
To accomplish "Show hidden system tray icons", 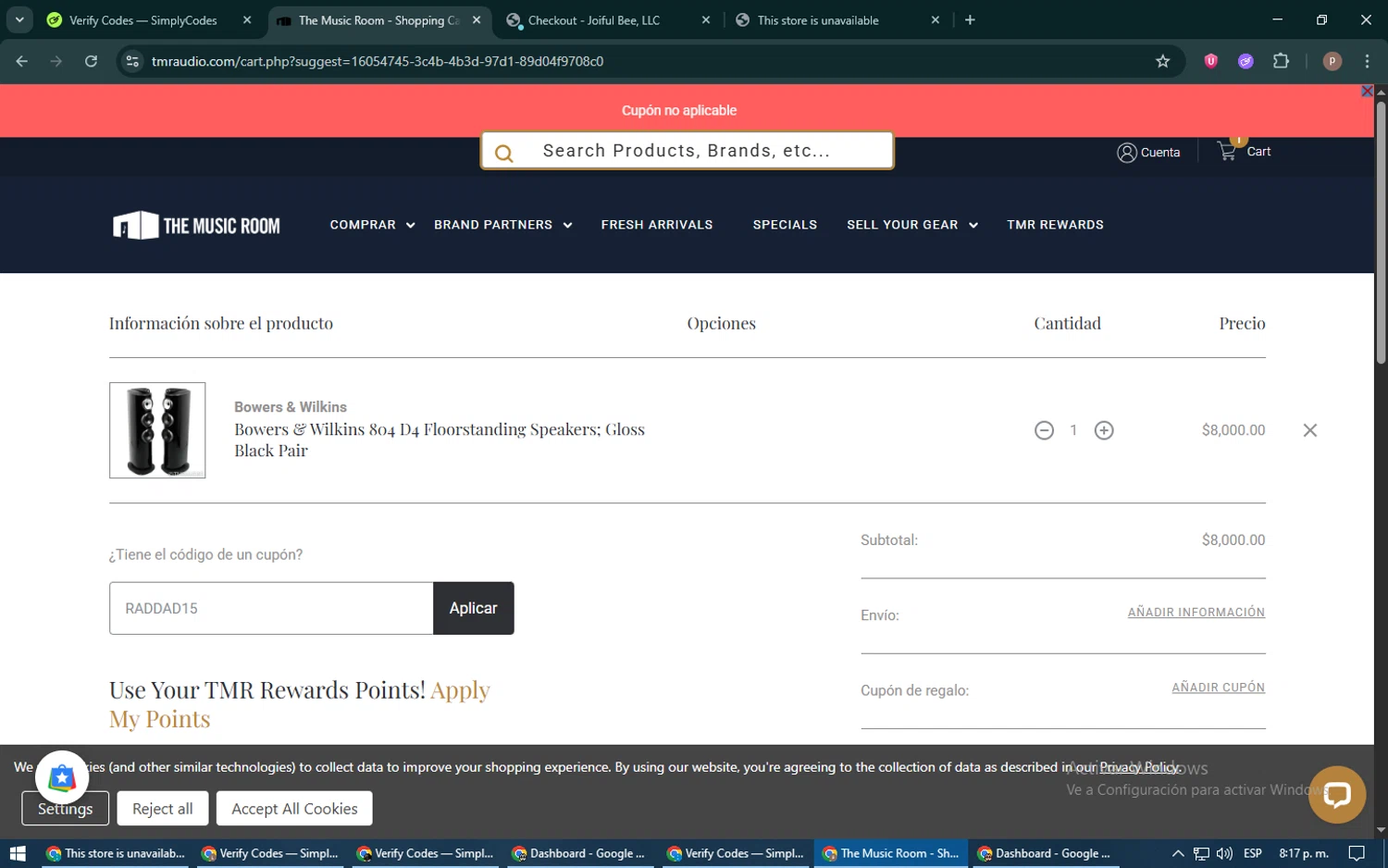I will tap(1178, 853).
